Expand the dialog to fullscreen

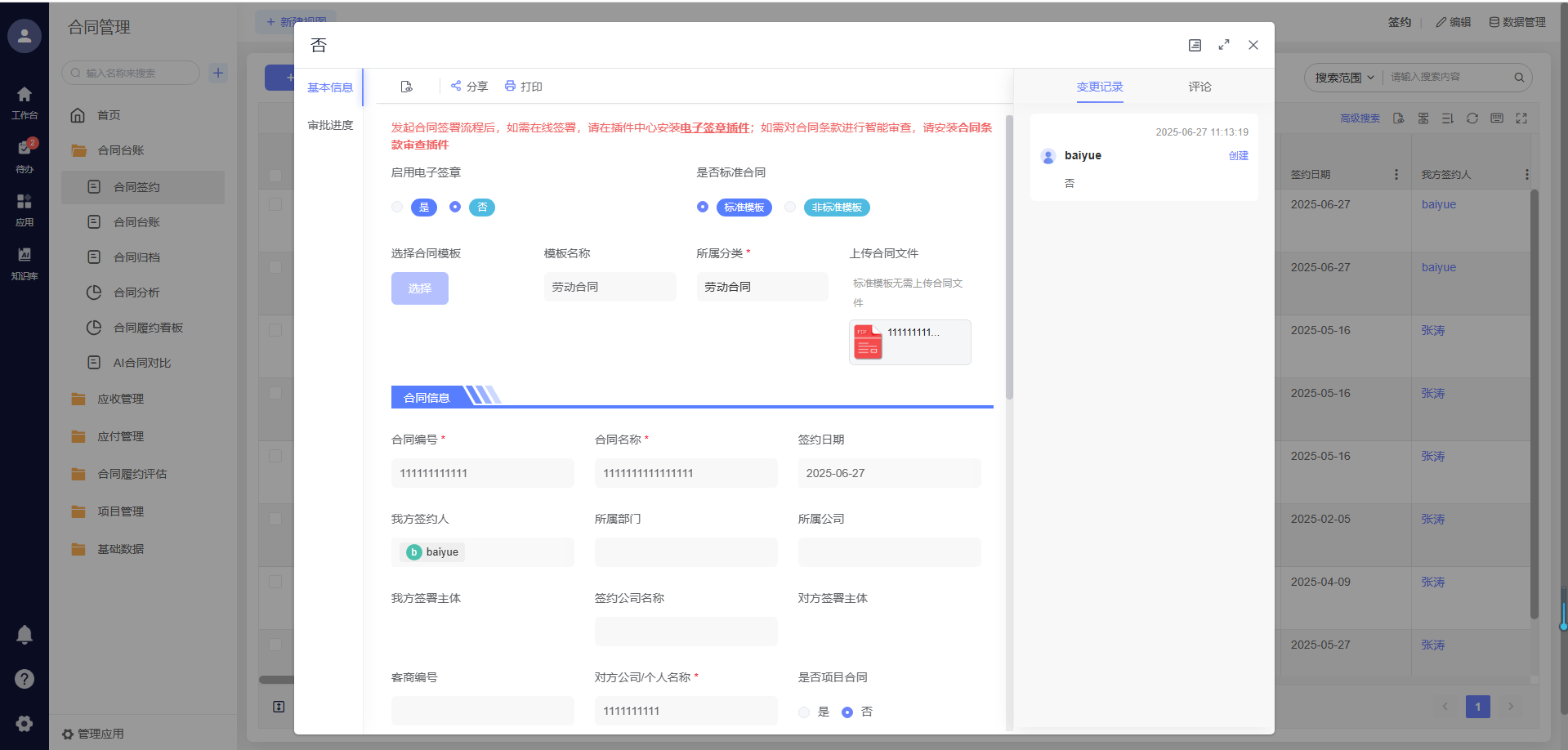click(x=1223, y=45)
